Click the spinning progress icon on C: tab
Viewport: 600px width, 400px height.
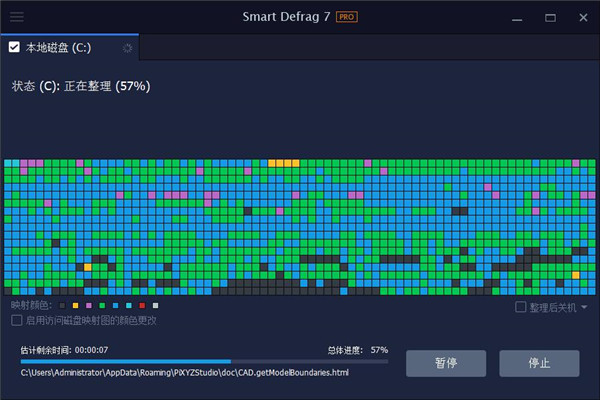tap(127, 48)
